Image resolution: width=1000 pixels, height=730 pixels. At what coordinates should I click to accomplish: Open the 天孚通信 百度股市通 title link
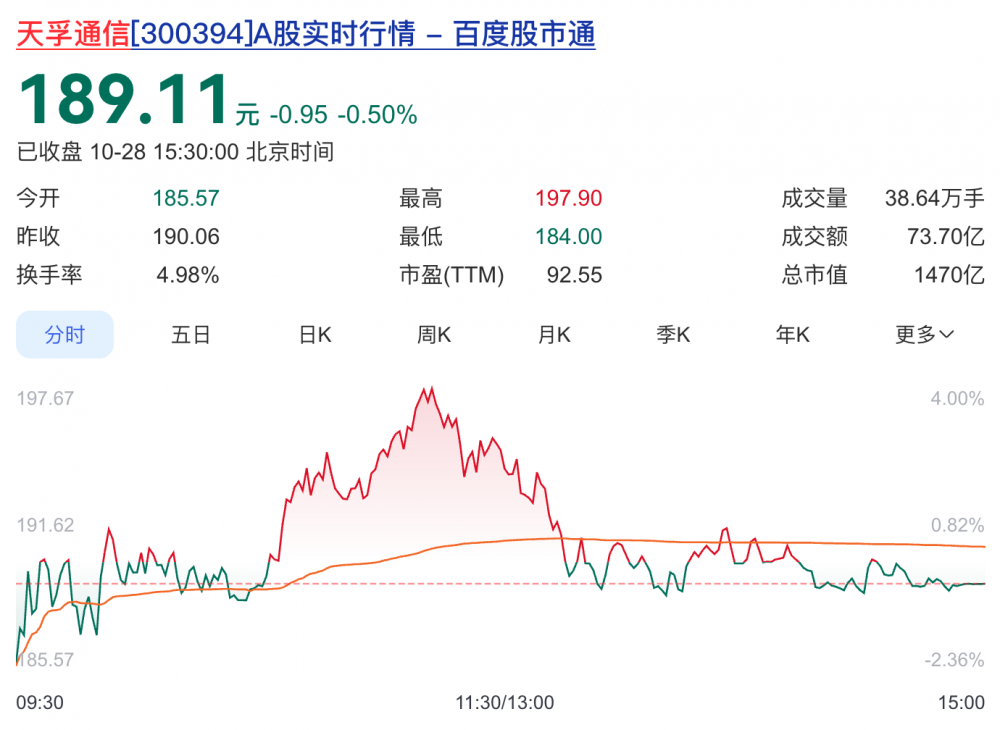click(306, 35)
